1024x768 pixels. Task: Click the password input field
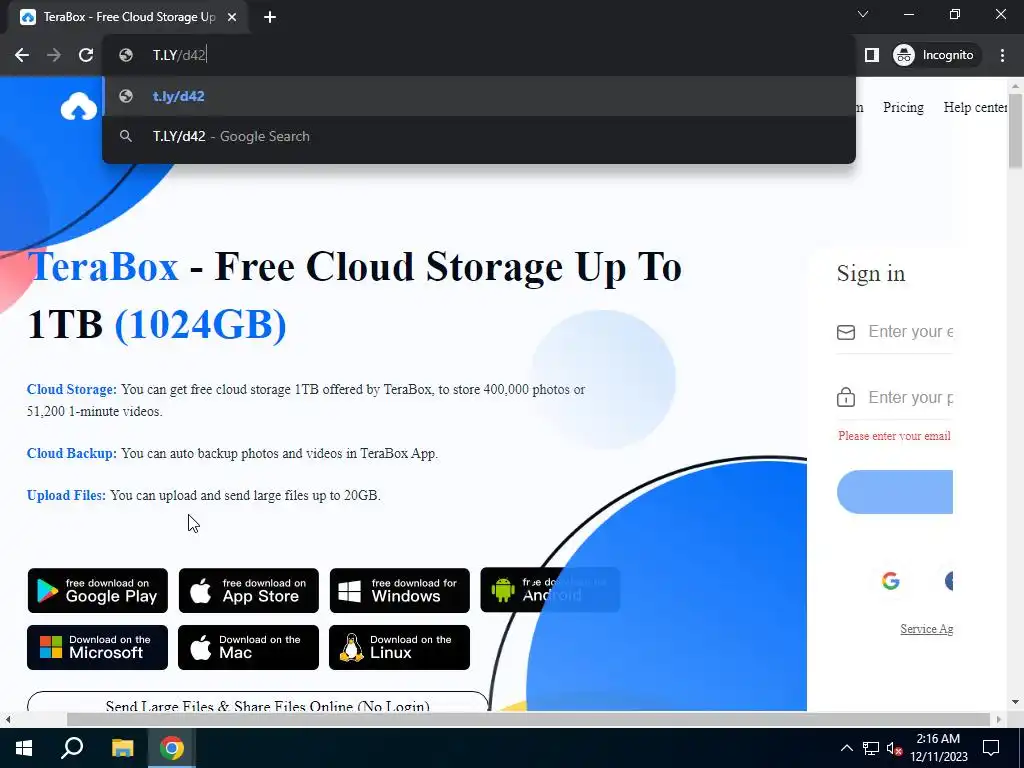click(x=895, y=398)
